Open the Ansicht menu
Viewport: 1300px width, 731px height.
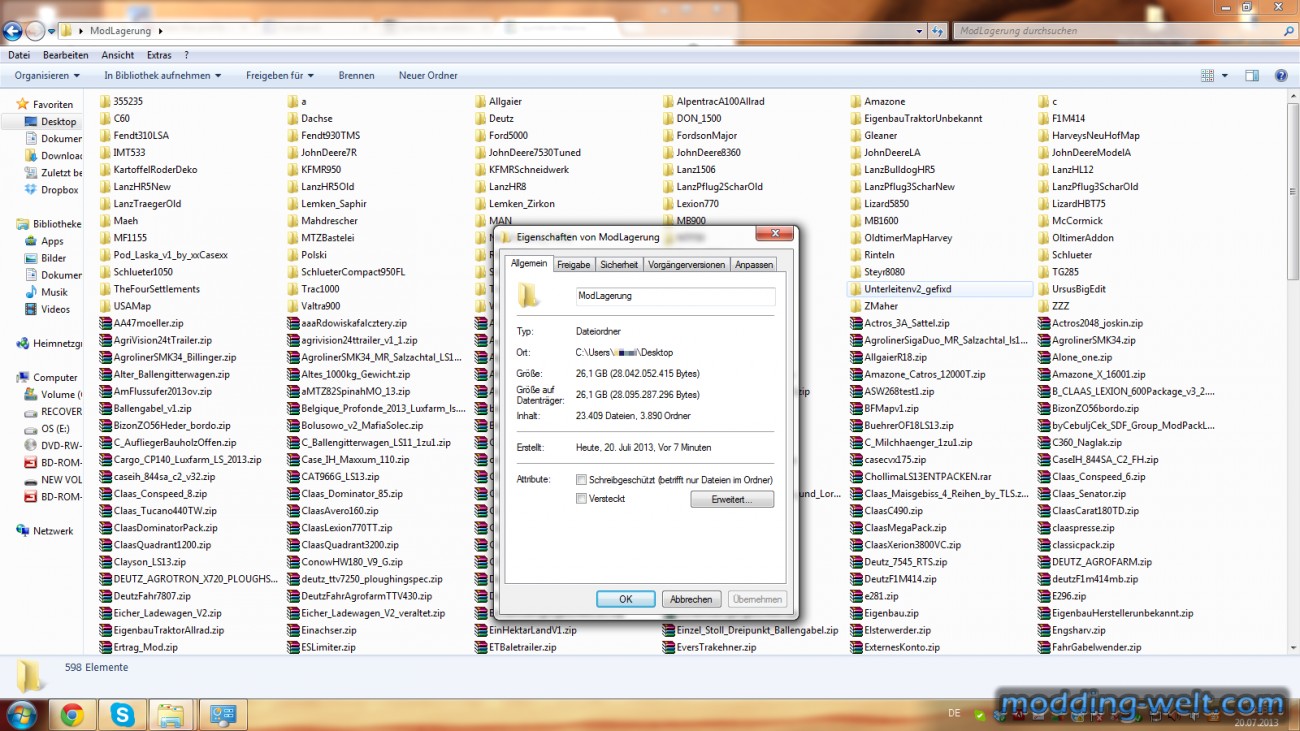coord(117,55)
